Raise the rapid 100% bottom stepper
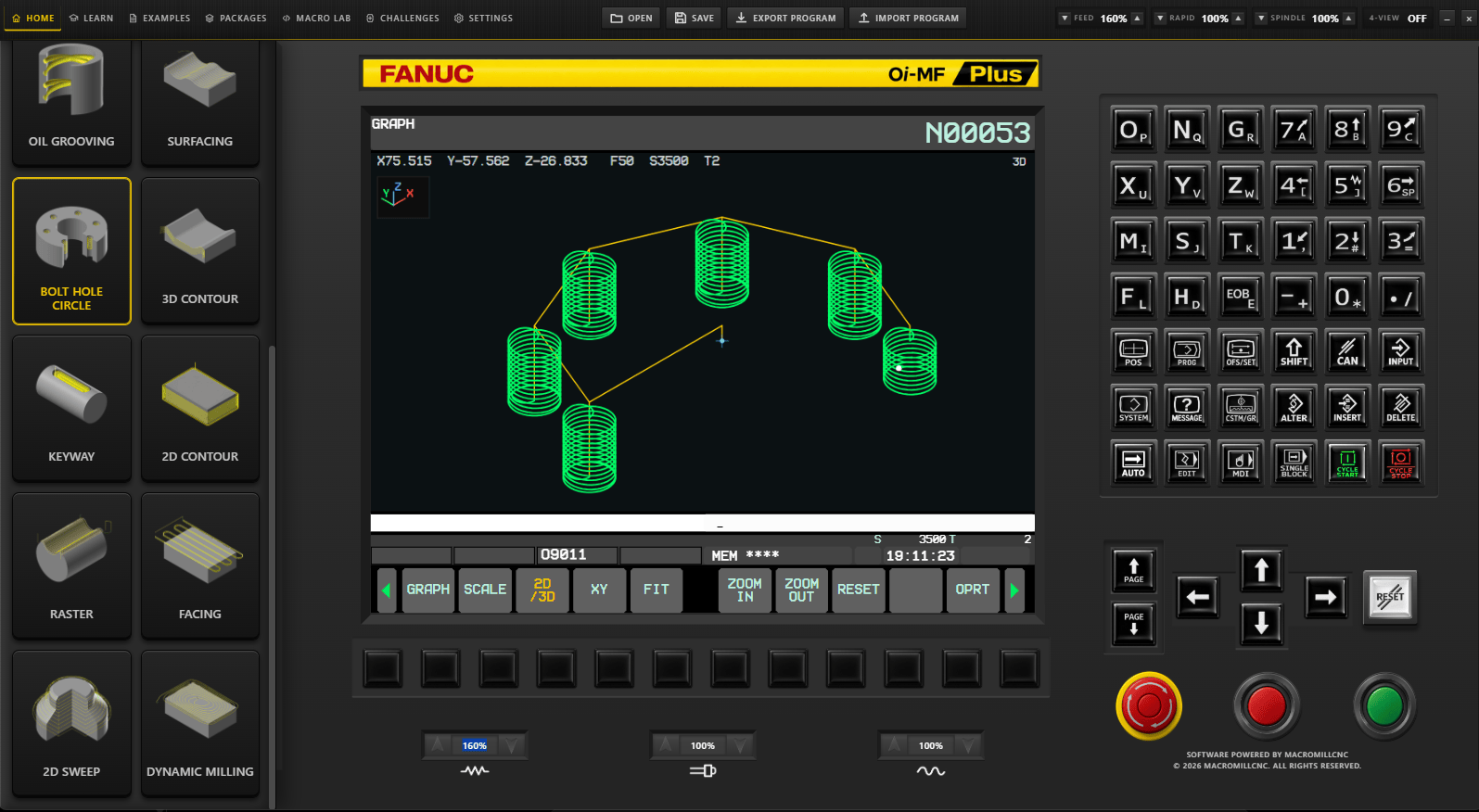 (x=665, y=745)
